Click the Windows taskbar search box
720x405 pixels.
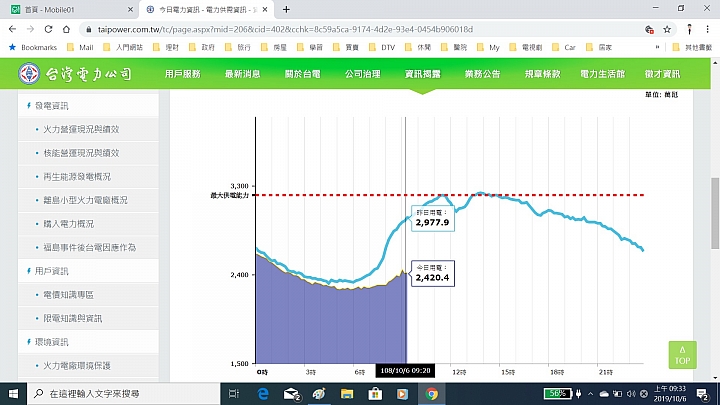coord(124,394)
